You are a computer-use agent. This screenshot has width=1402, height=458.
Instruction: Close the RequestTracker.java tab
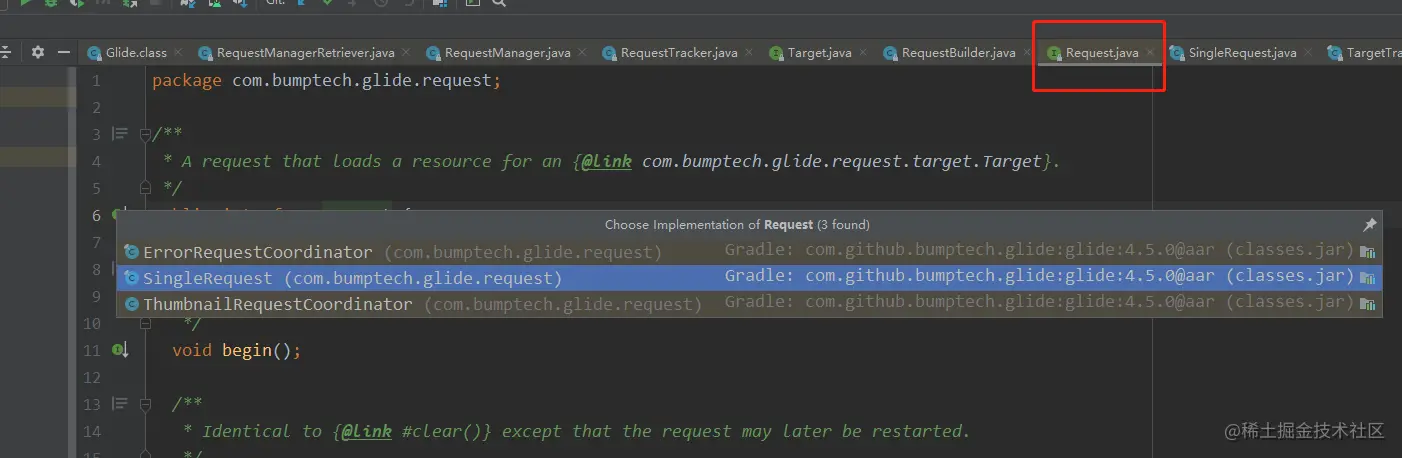point(749,53)
